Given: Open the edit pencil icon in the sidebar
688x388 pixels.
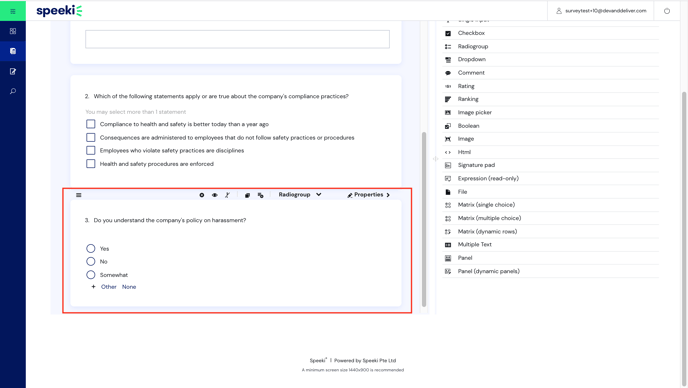Looking at the screenshot, I should pyautogui.click(x=13, y=71).
